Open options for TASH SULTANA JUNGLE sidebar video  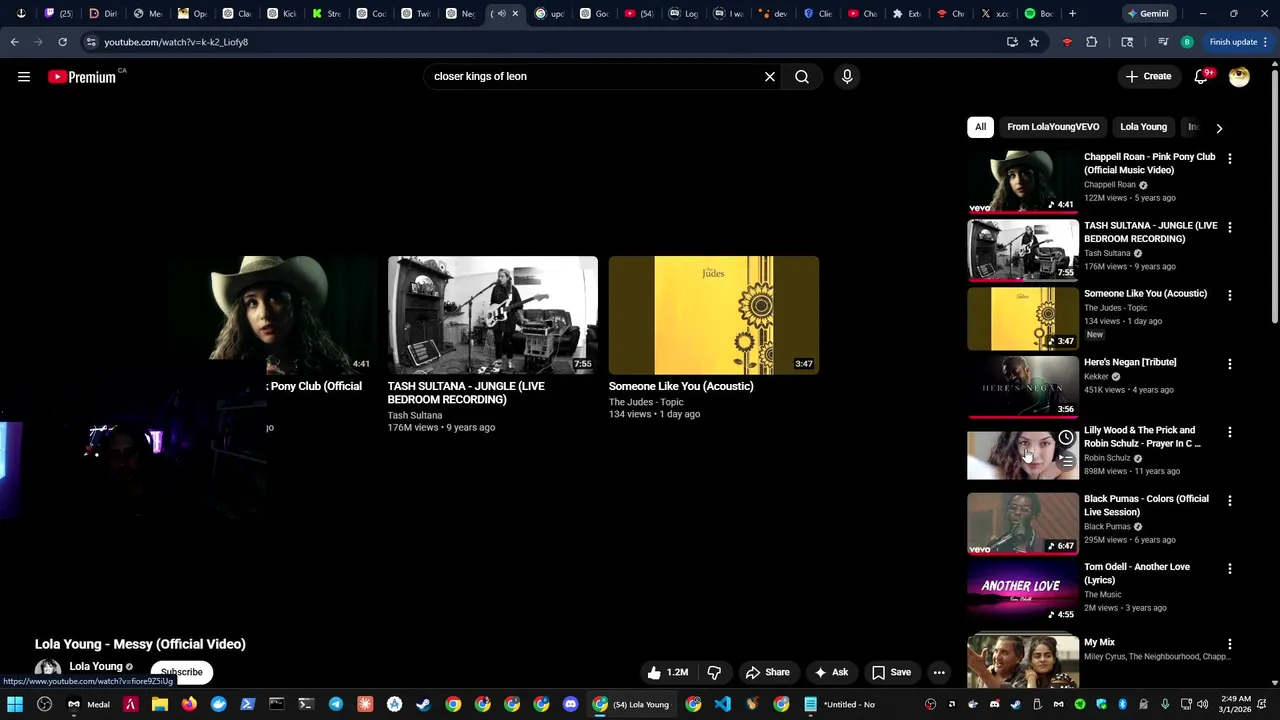[1230, 227]
